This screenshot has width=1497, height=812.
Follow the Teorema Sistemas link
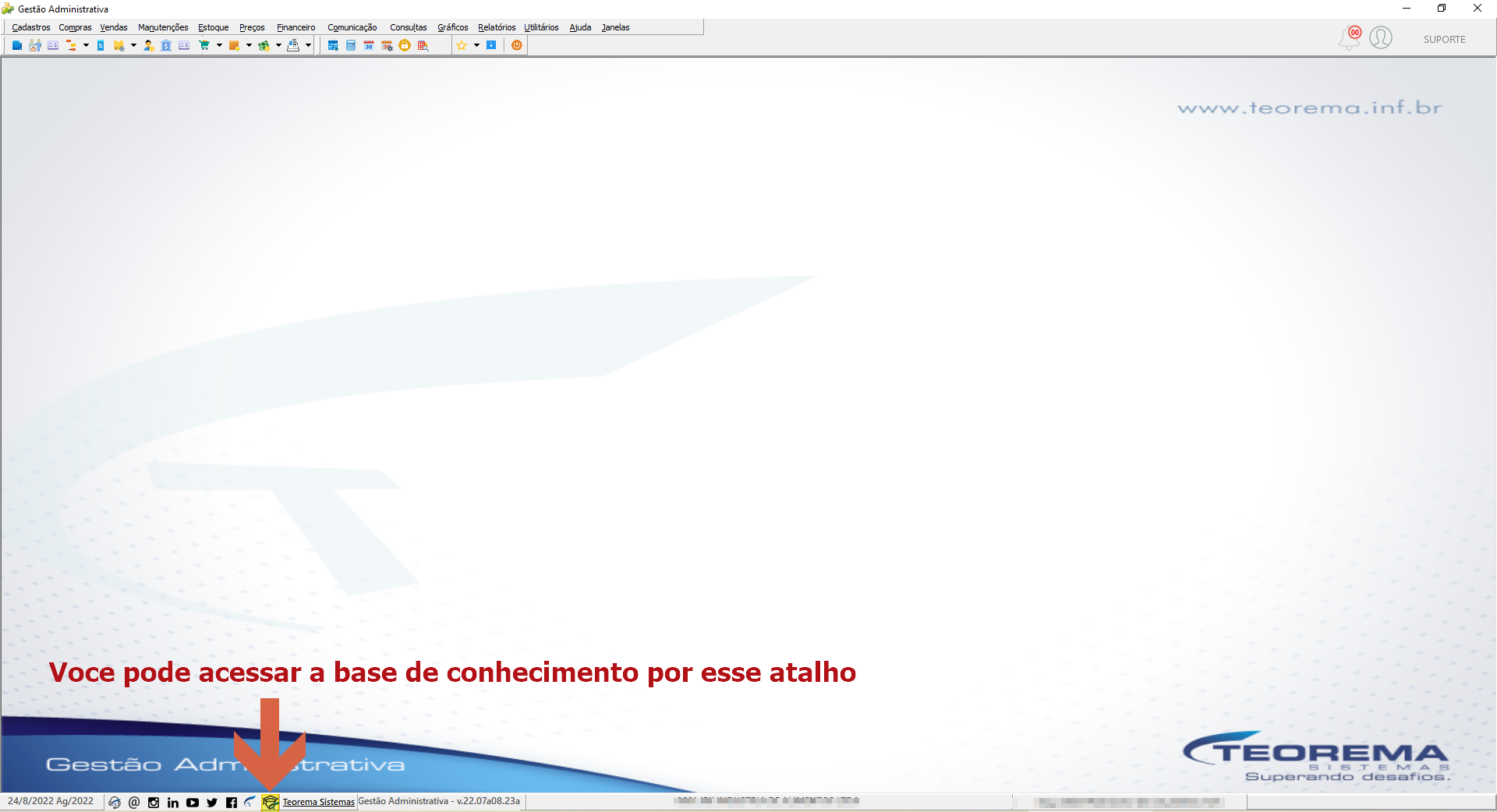318,802
